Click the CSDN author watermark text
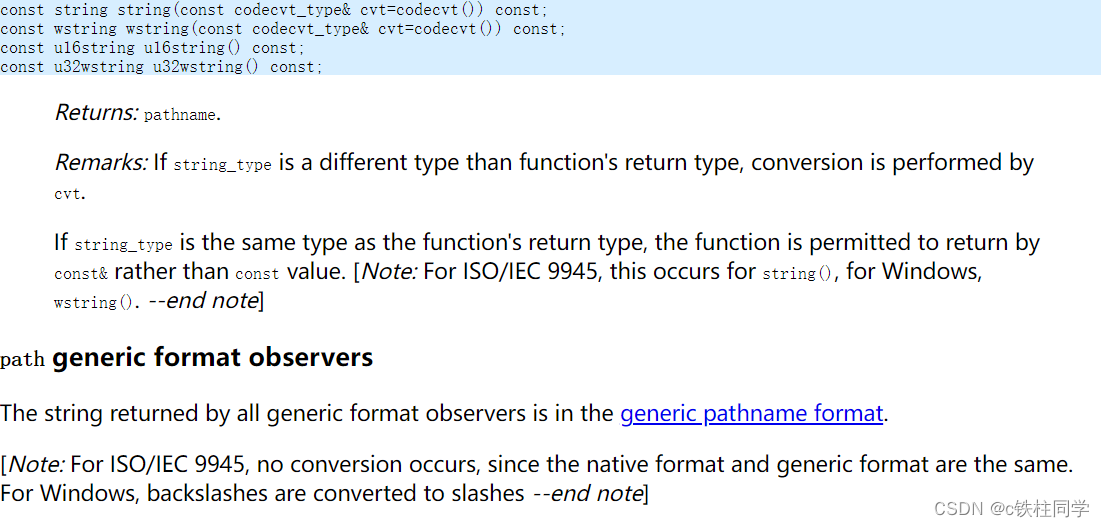Viewport: 1105px width, 527px height. pos(1011,509)
